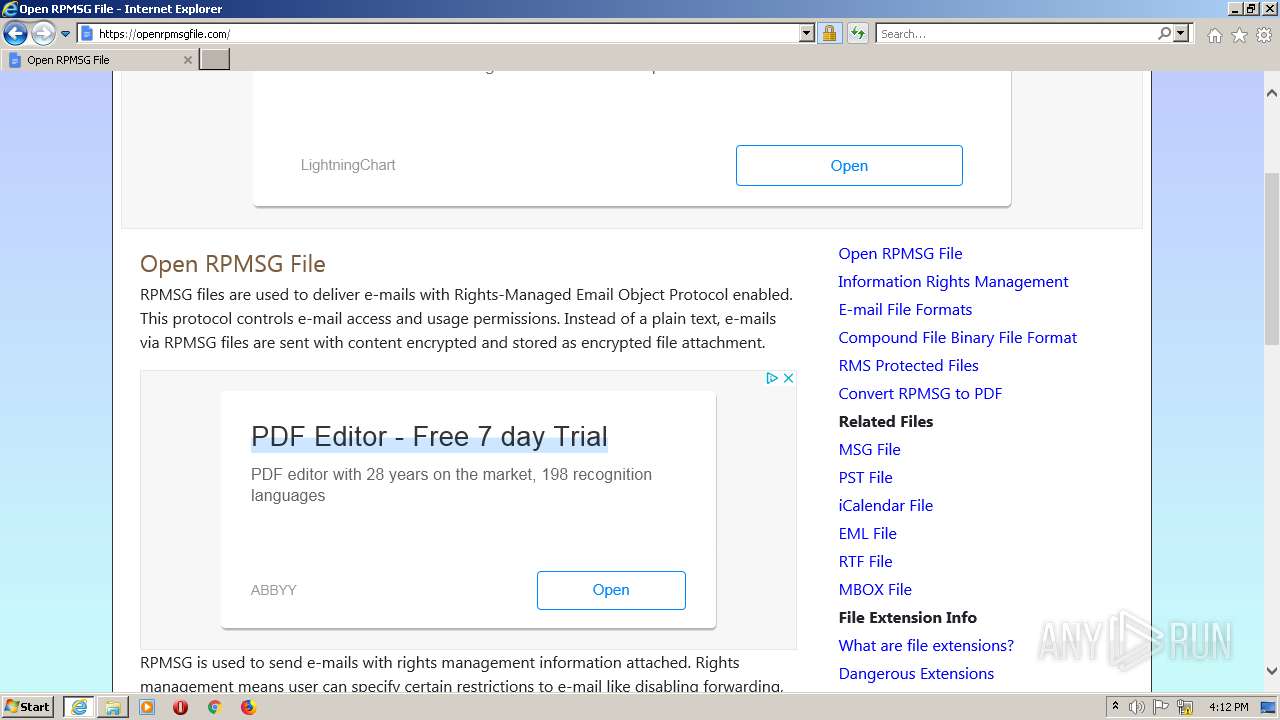Refresh the page with the refresh icon
Viewport: 1280px width, 720px height.
857,34
